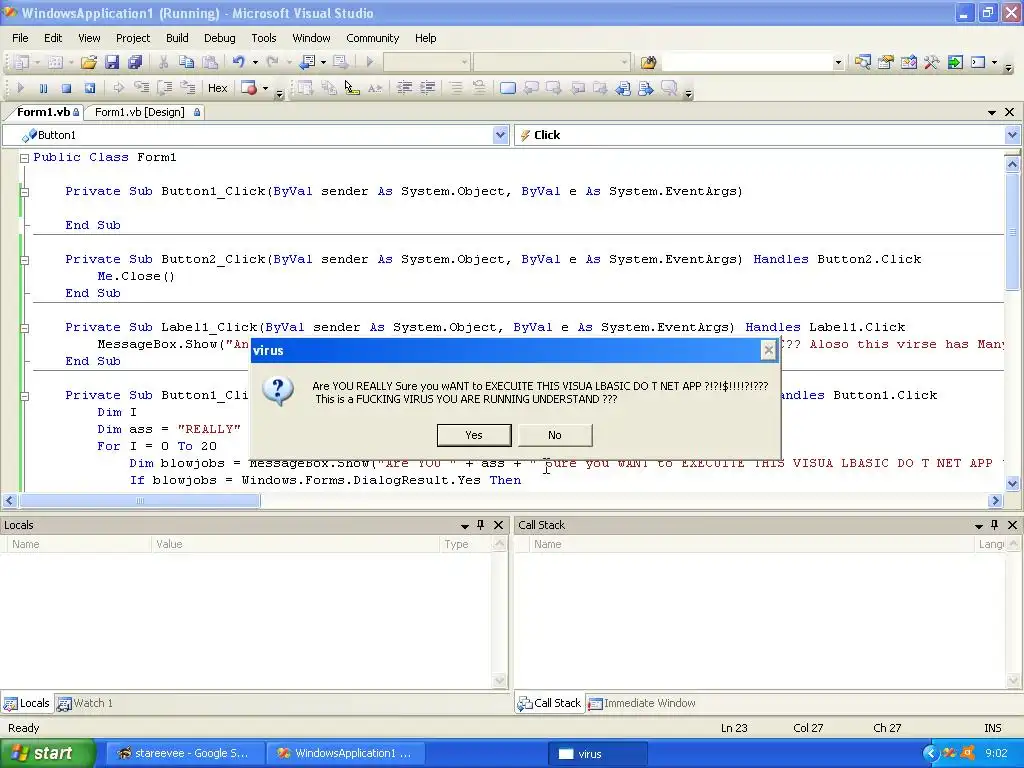Click the Navigate Backward icon

pos(307,62)
